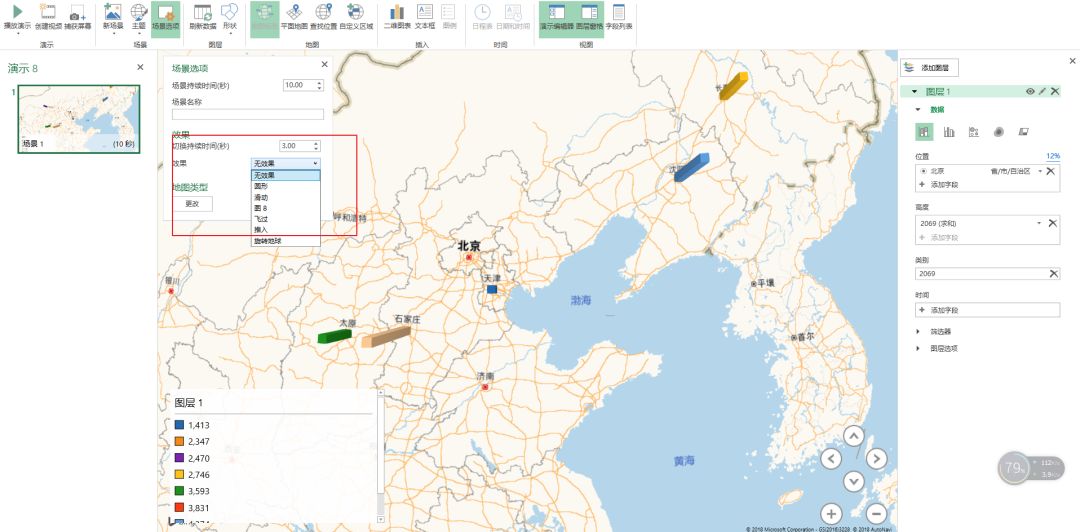1080x532 pixels.
Task: Select region chart type icon
Action: [x=1023, y=132]
